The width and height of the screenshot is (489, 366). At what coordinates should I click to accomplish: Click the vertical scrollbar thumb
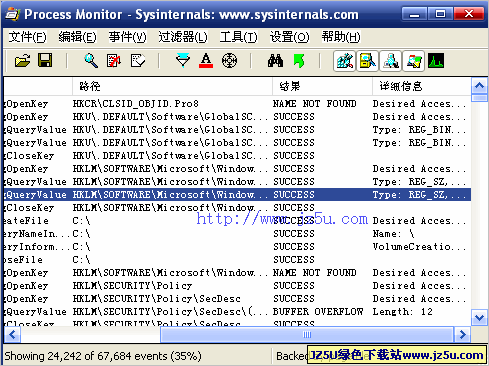click(479, 98)
